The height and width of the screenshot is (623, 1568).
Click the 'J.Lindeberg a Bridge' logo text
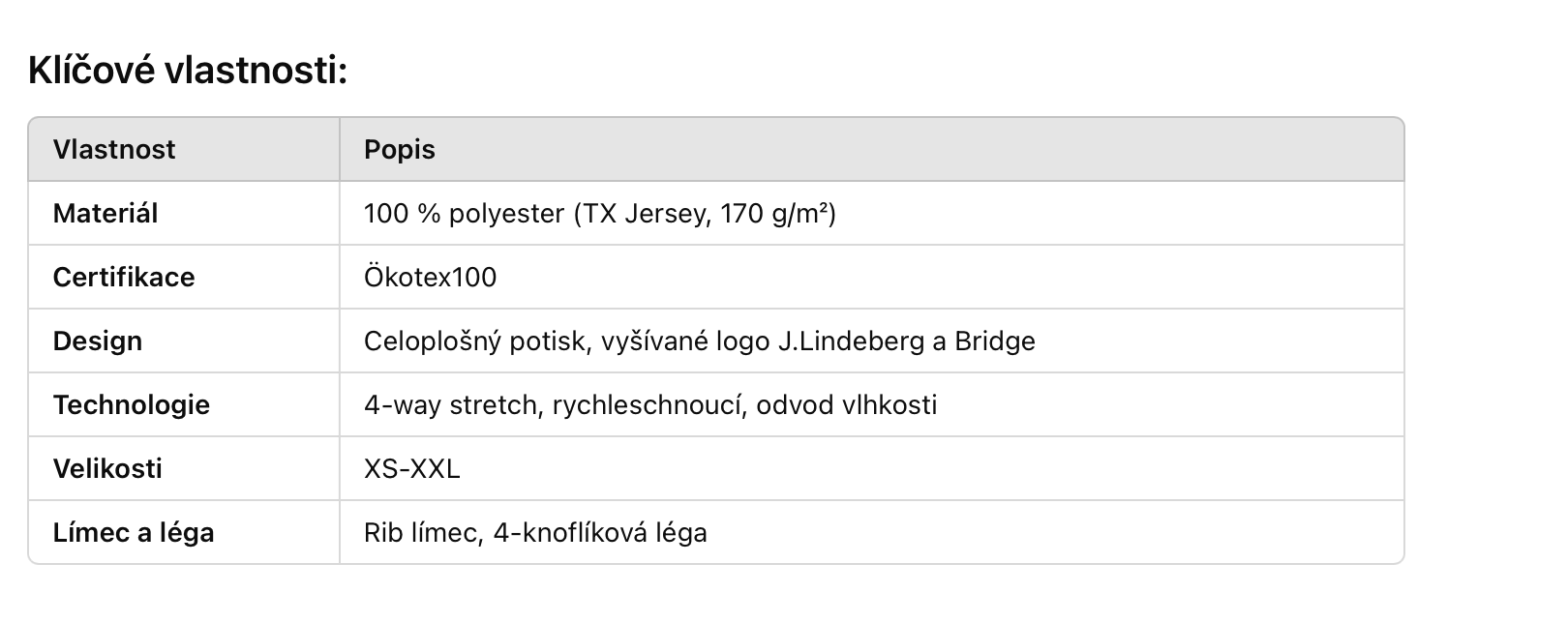[906, 341]
